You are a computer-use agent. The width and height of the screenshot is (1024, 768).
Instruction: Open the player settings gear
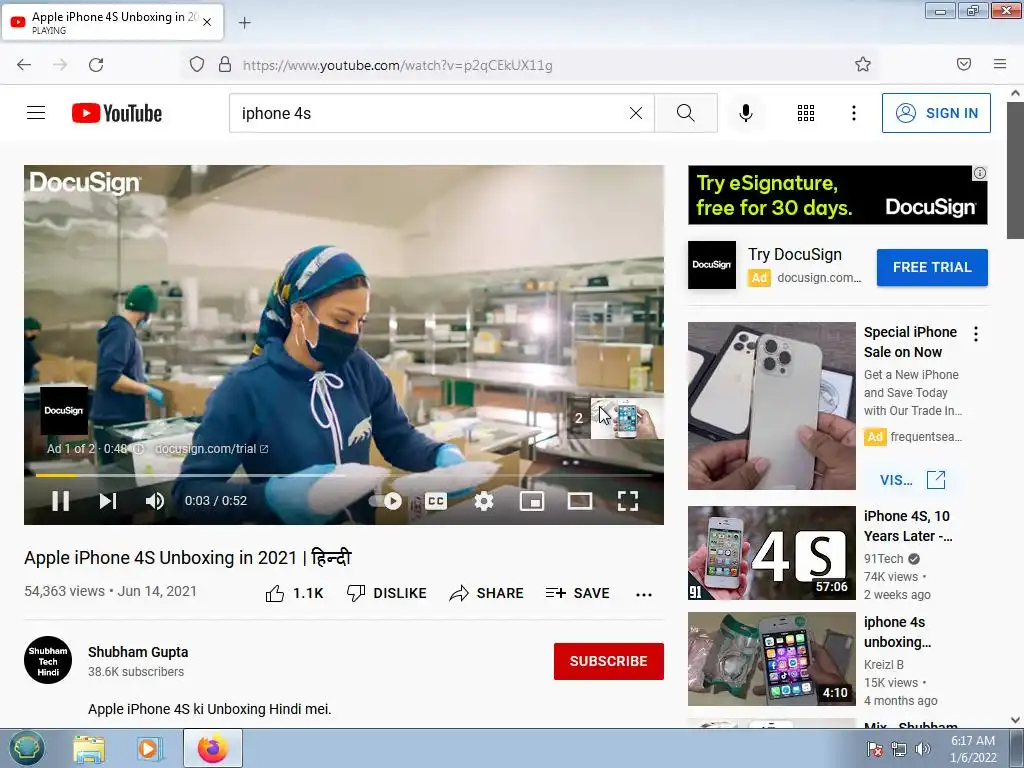484,501
